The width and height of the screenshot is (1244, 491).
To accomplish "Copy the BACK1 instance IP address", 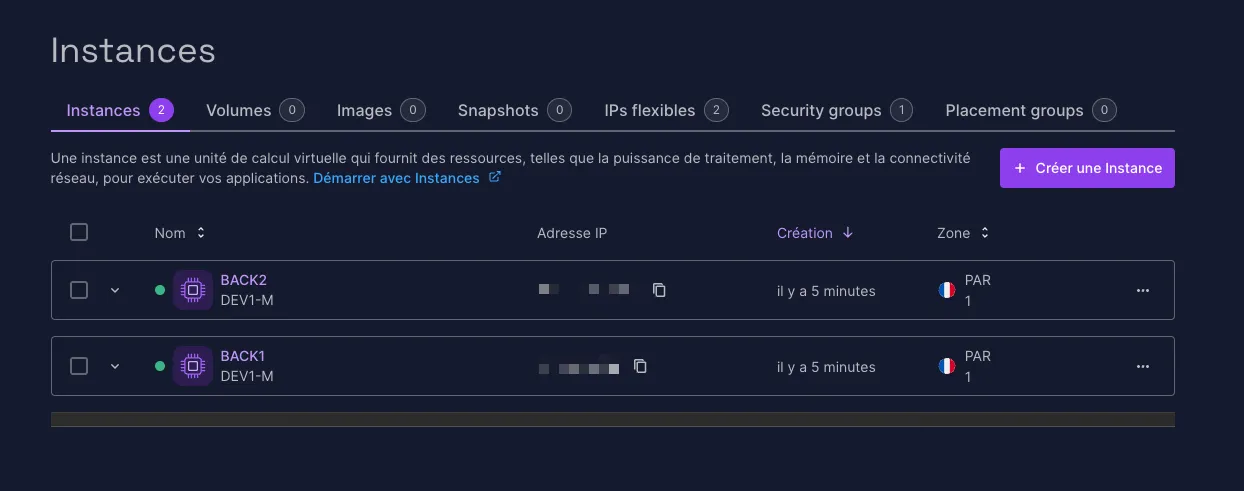I will 640,366.
